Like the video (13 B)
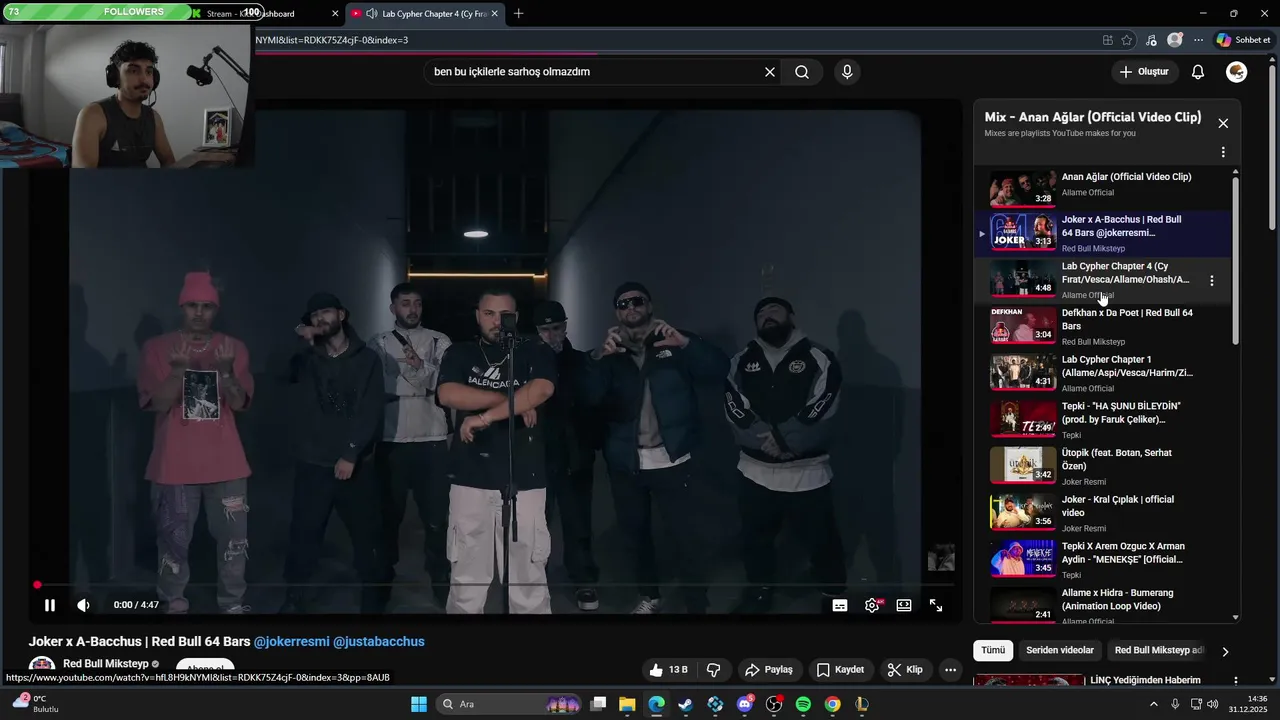This screenshot has width=1280, height=720. 668,670
